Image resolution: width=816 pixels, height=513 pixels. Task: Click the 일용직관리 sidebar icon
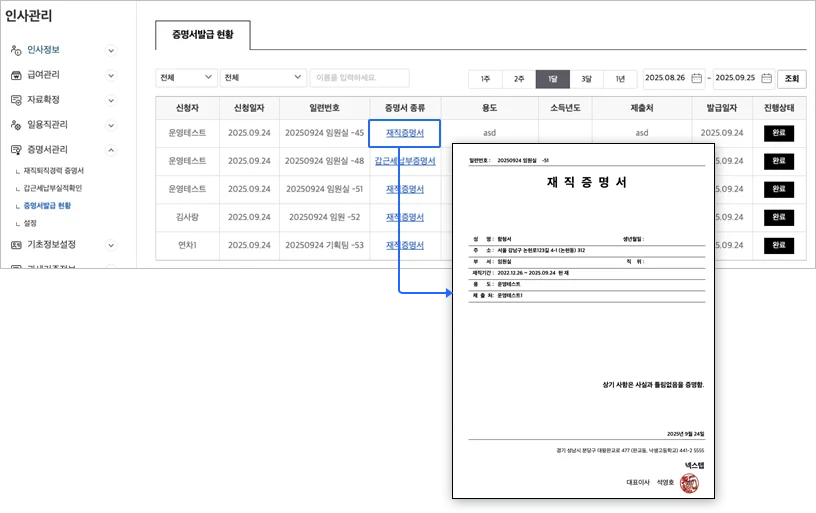click(x=16, y=125)
